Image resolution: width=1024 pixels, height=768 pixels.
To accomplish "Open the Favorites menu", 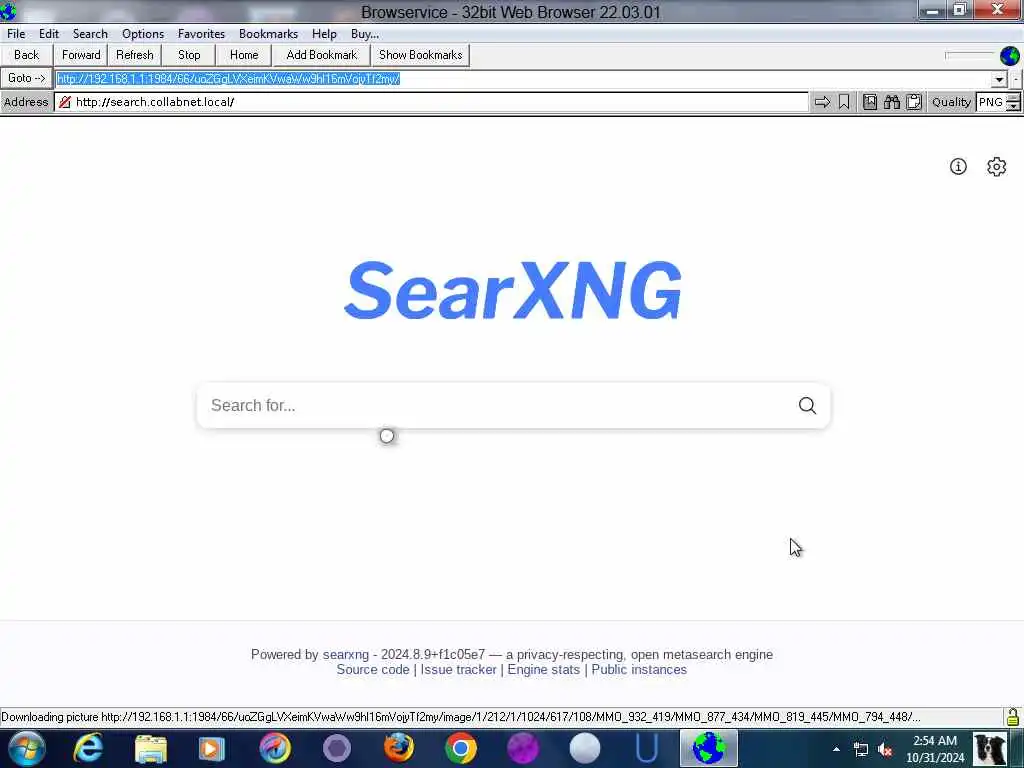I will pos(201,34).
